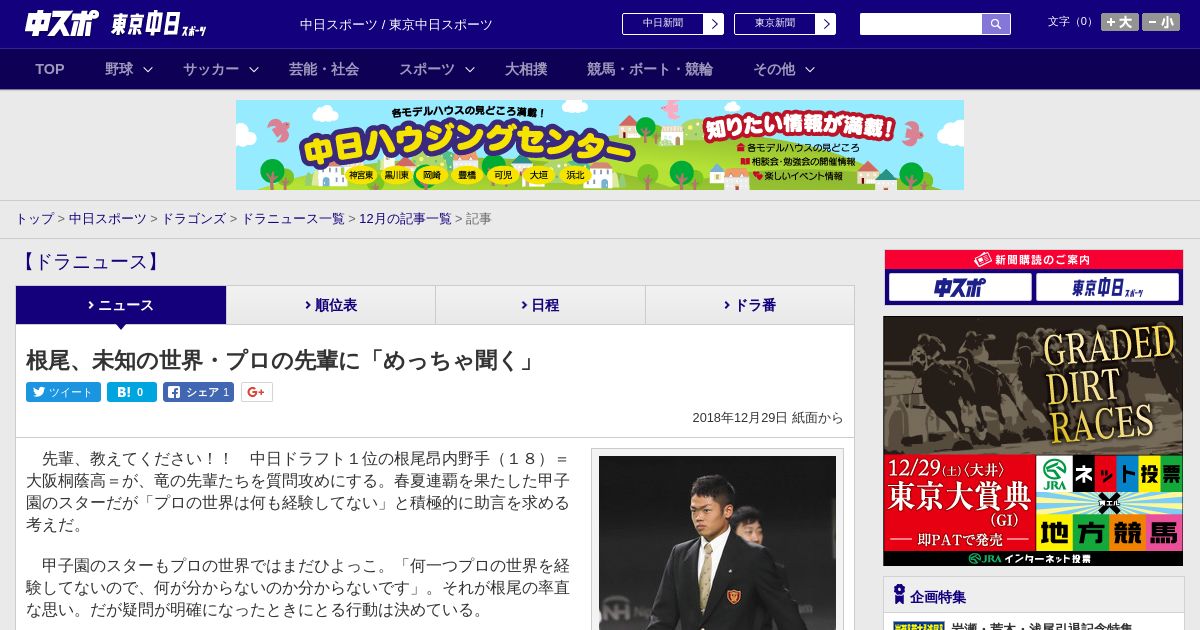Decrease text size with 小 button

[1161, 22]
